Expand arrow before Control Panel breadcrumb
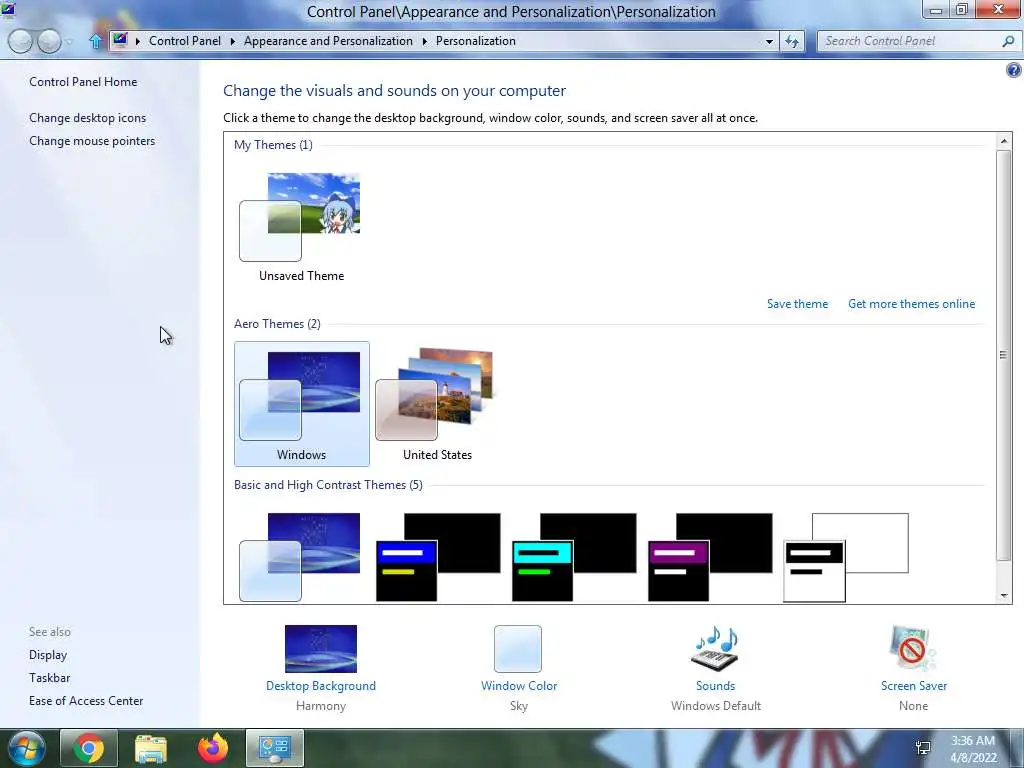This screenshot has height=768, width=1024. [138, 41]
